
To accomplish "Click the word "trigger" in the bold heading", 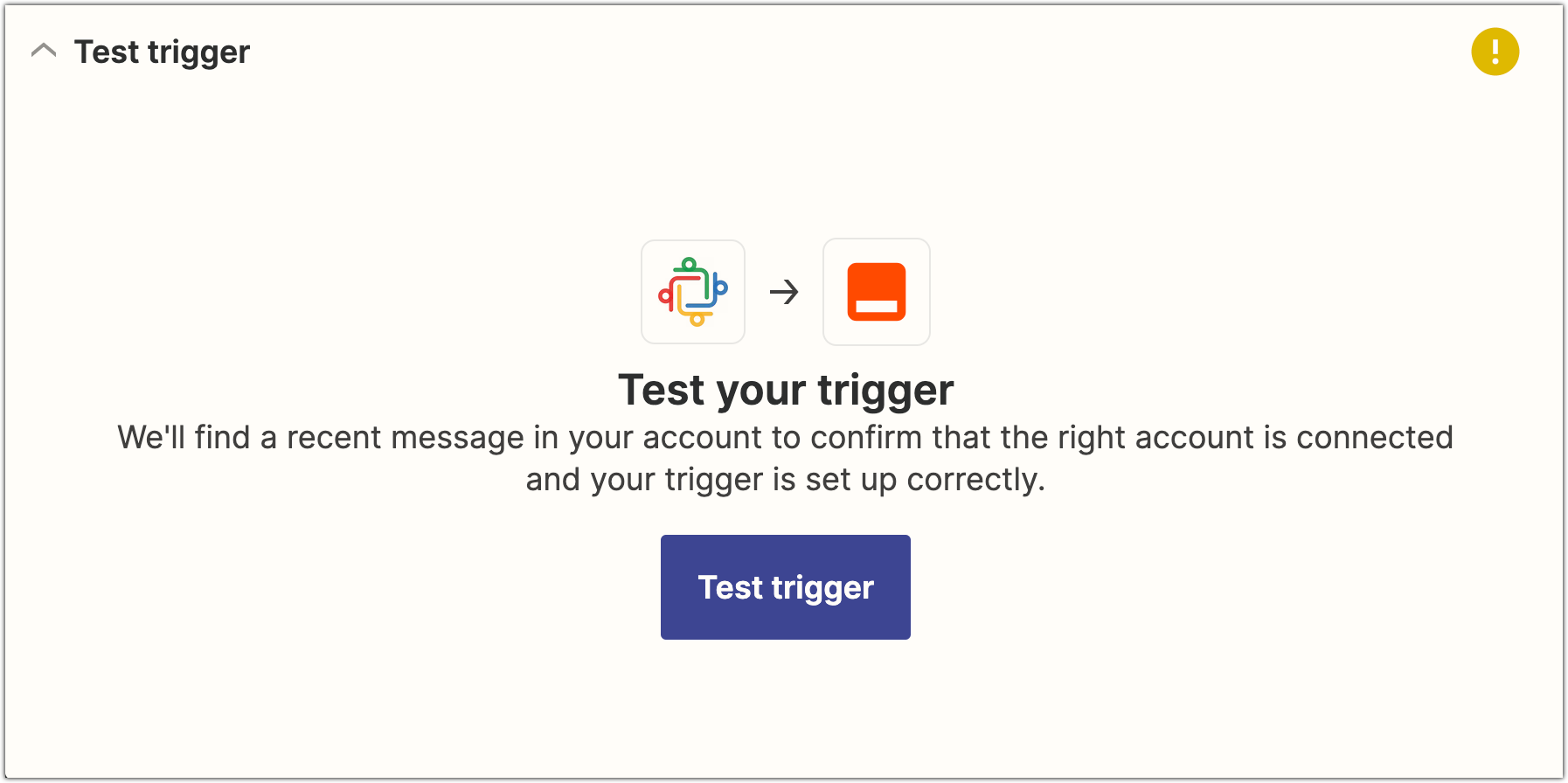I will click(x=885, y=390).
